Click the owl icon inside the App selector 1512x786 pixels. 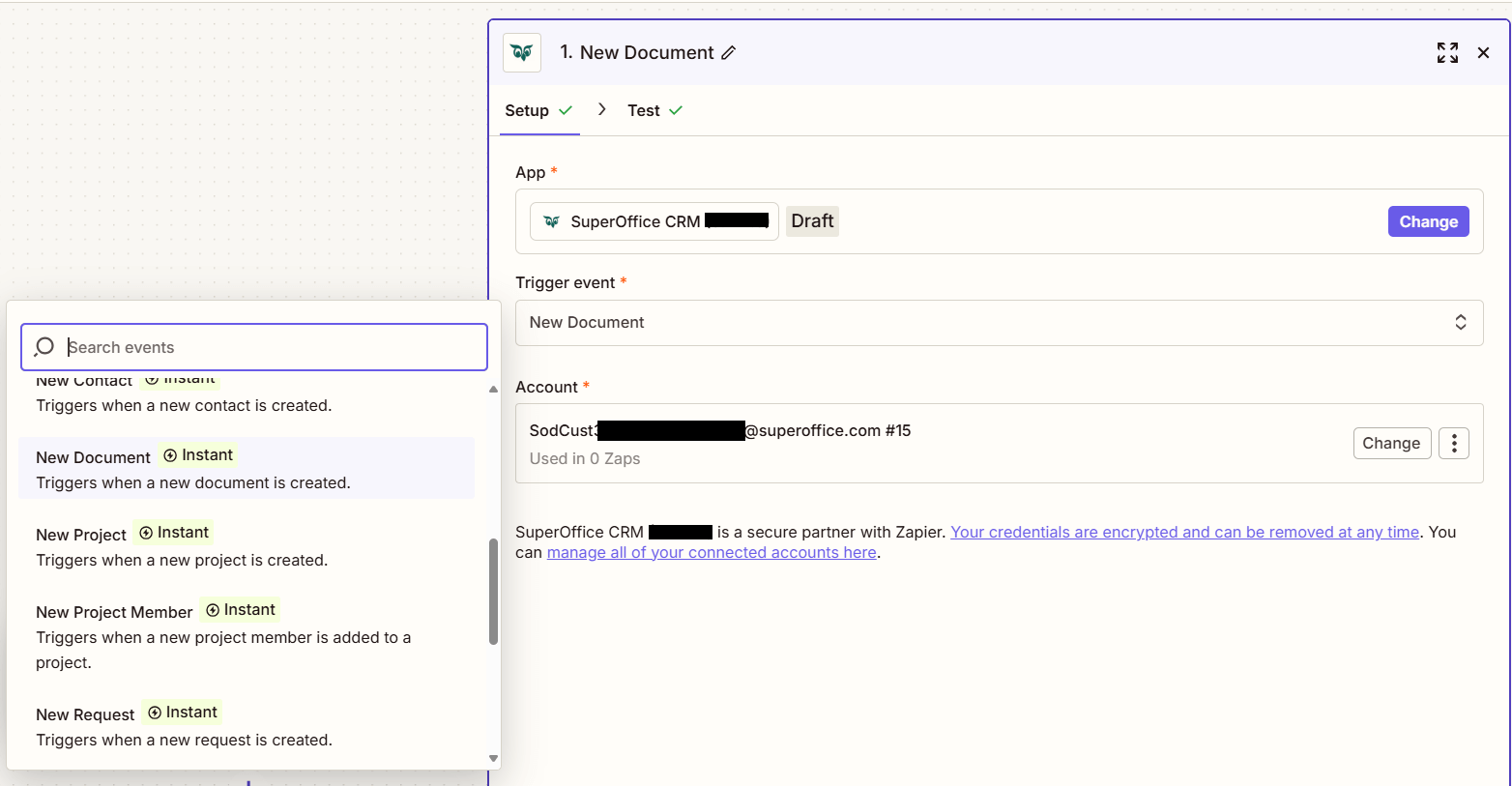coord(550,220)
